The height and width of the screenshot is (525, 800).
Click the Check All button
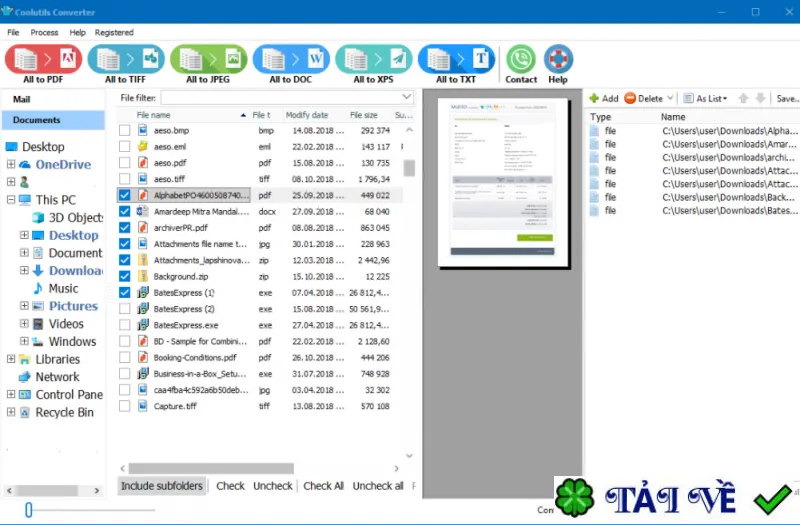click(323, 486)
